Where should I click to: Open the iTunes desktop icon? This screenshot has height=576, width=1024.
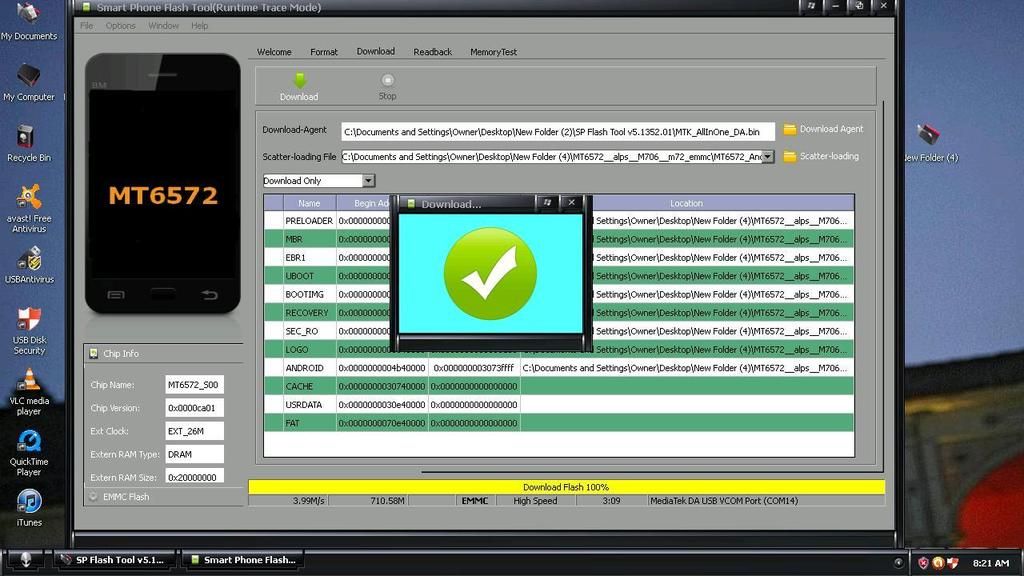click(x=29, y=501)
